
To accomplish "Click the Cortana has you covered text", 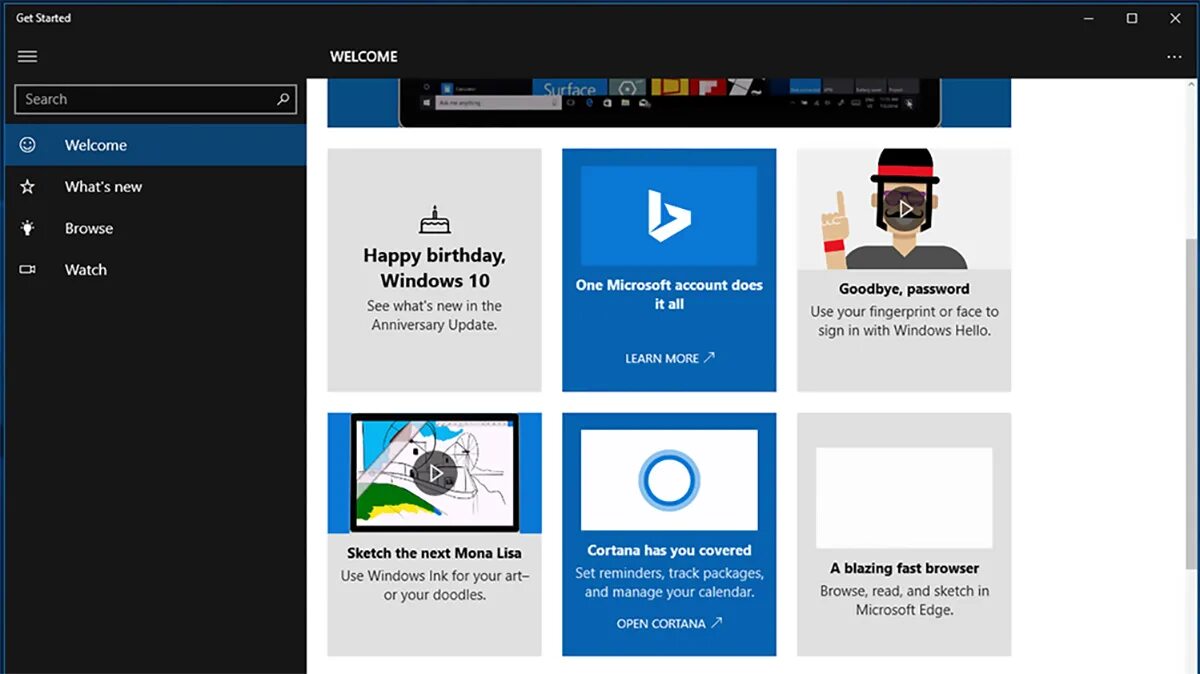I will [669, 550].
